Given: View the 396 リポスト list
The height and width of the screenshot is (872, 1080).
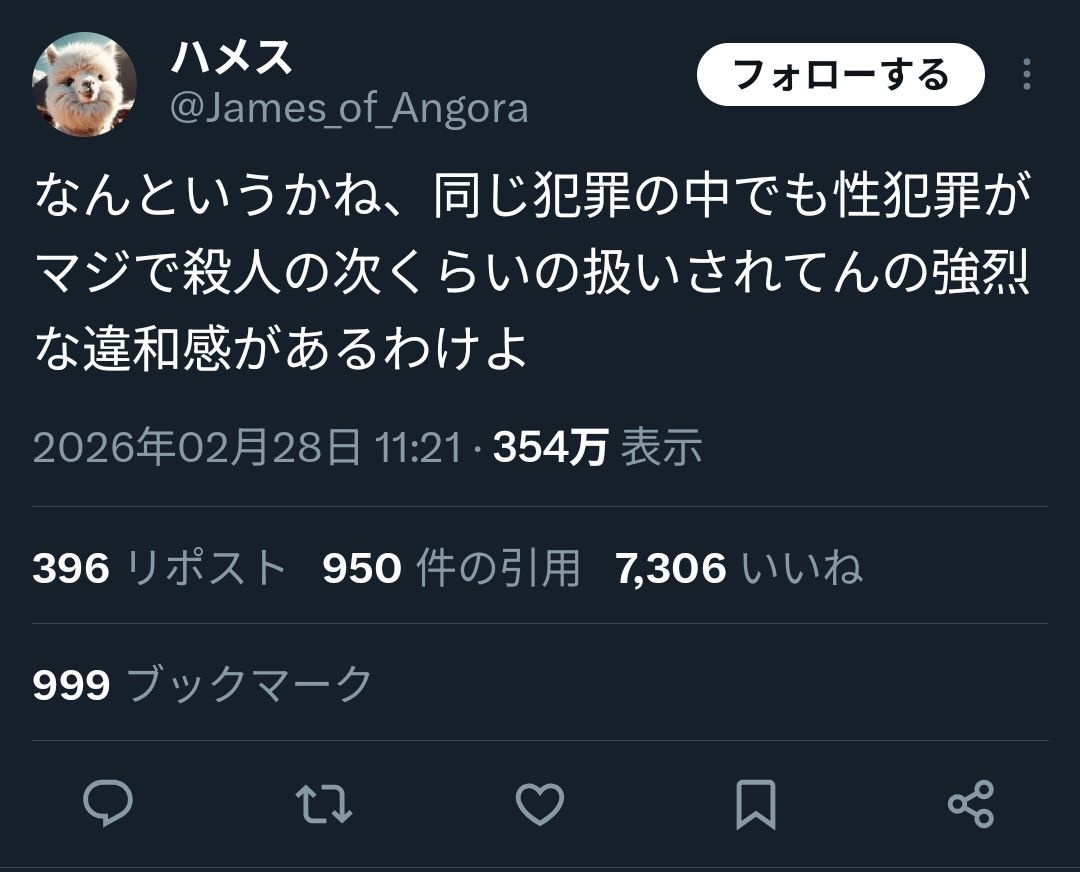Looking at the screenshot, I should click(x=159, y=568).
